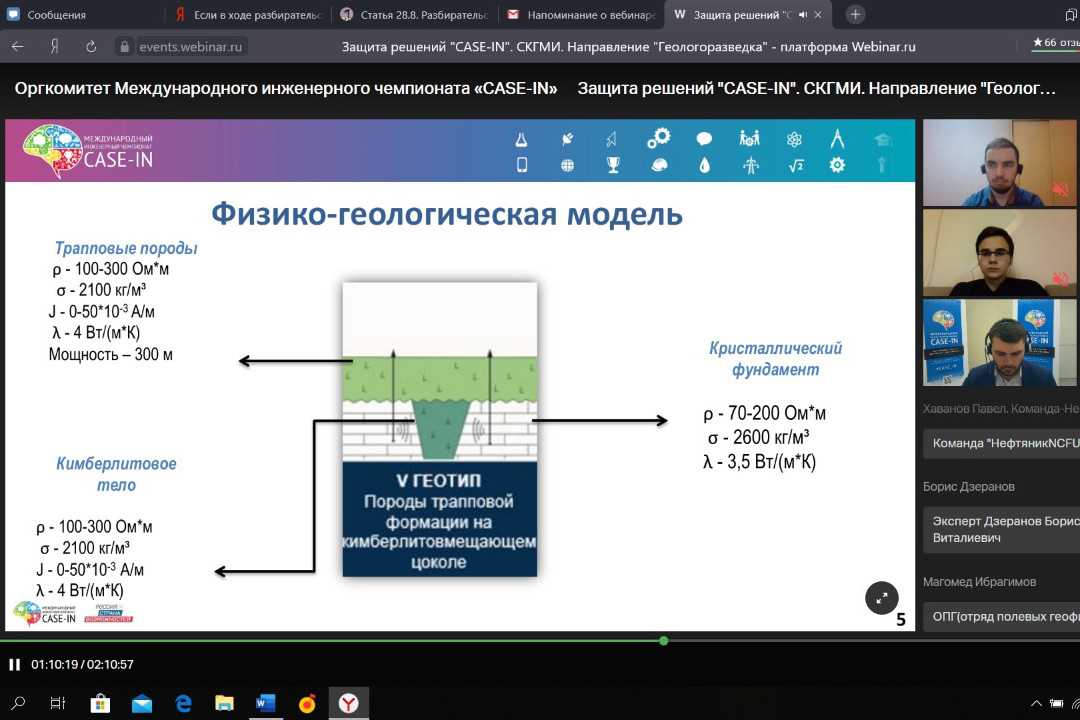Click the Борис Дзеранов sender name

coord(968,486)
